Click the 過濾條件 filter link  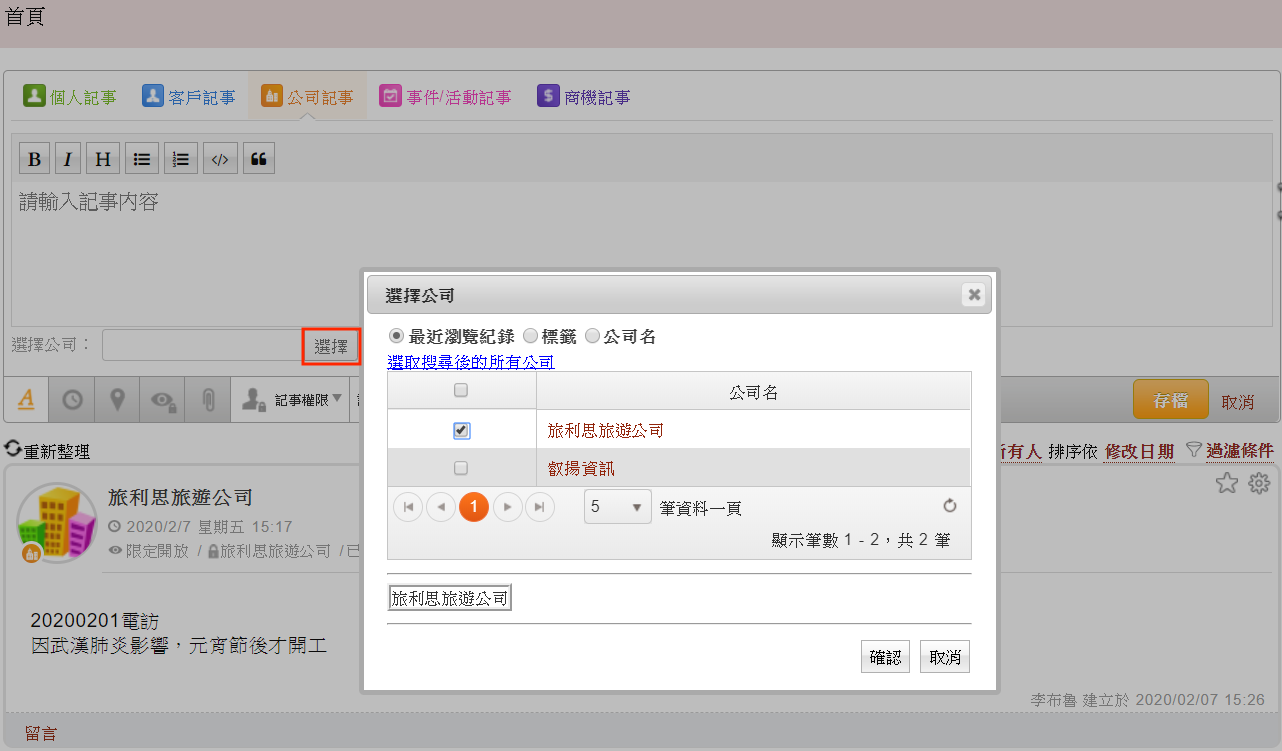point(1240,451)
